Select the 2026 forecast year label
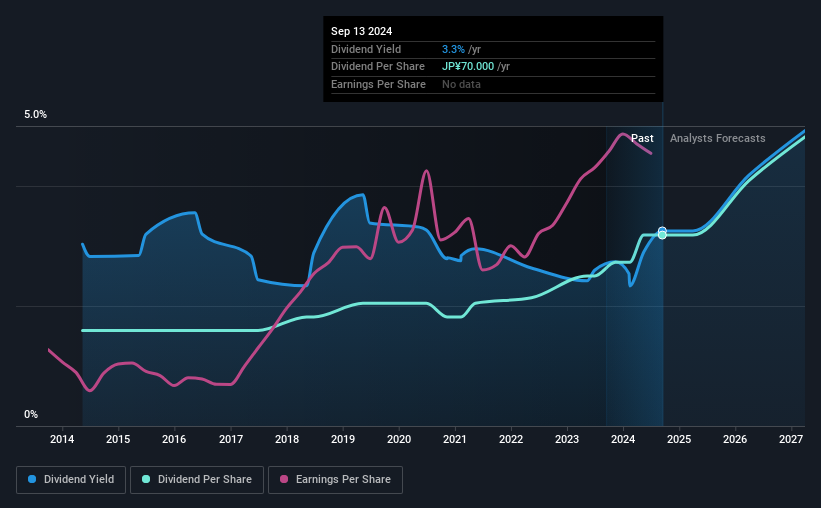This screenshot has height=508, width=821. pyautogui.click(x=735, y=440)
